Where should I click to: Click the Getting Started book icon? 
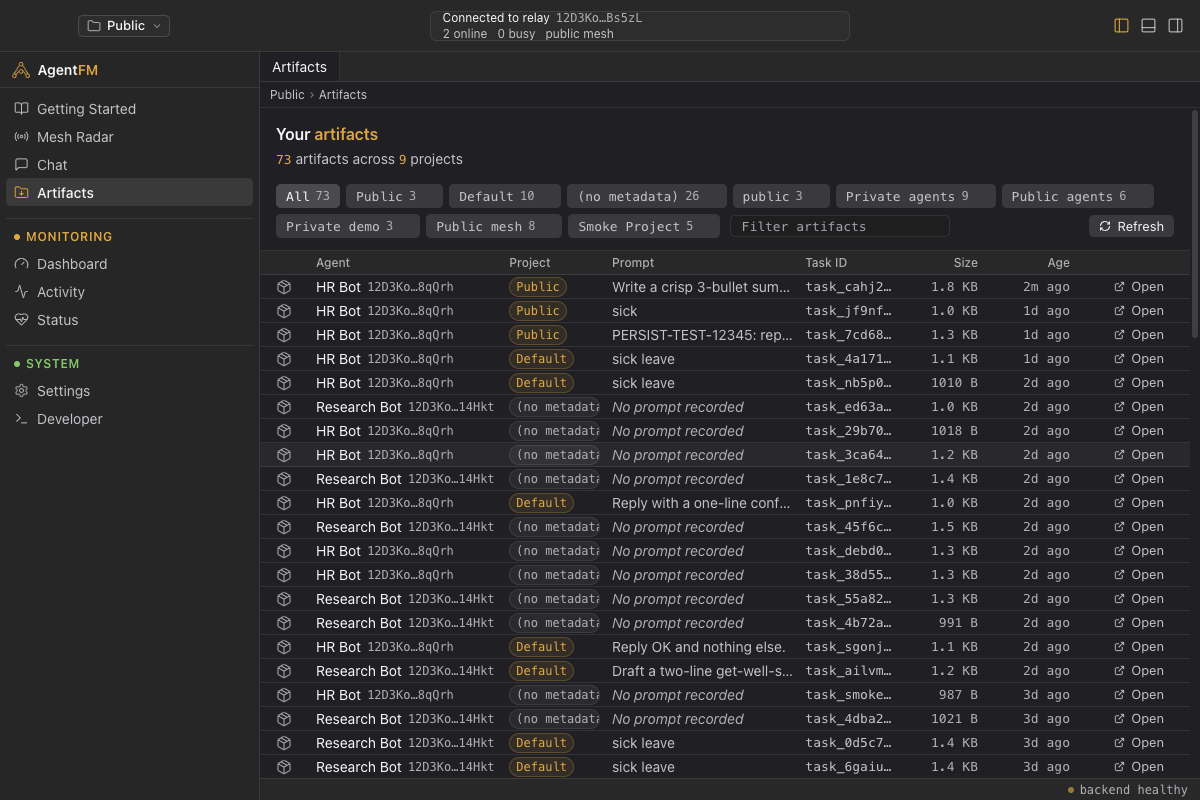pyautogui.click(x=21, y=109)
